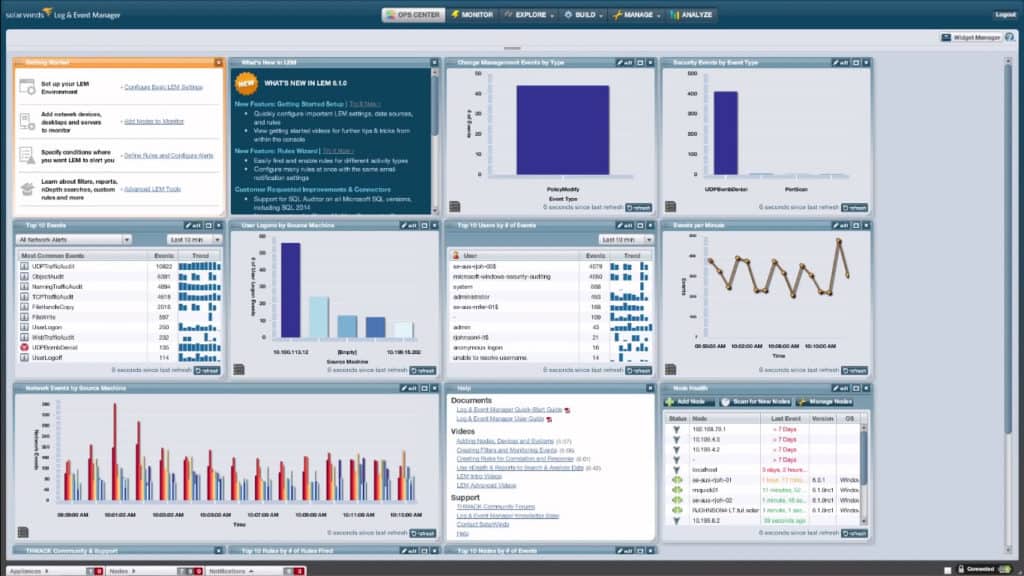Image resolution: width=1024 pixels, height=576 pixels.
Task: Open data table in Events per Minute widget
Action: point(670,370)
